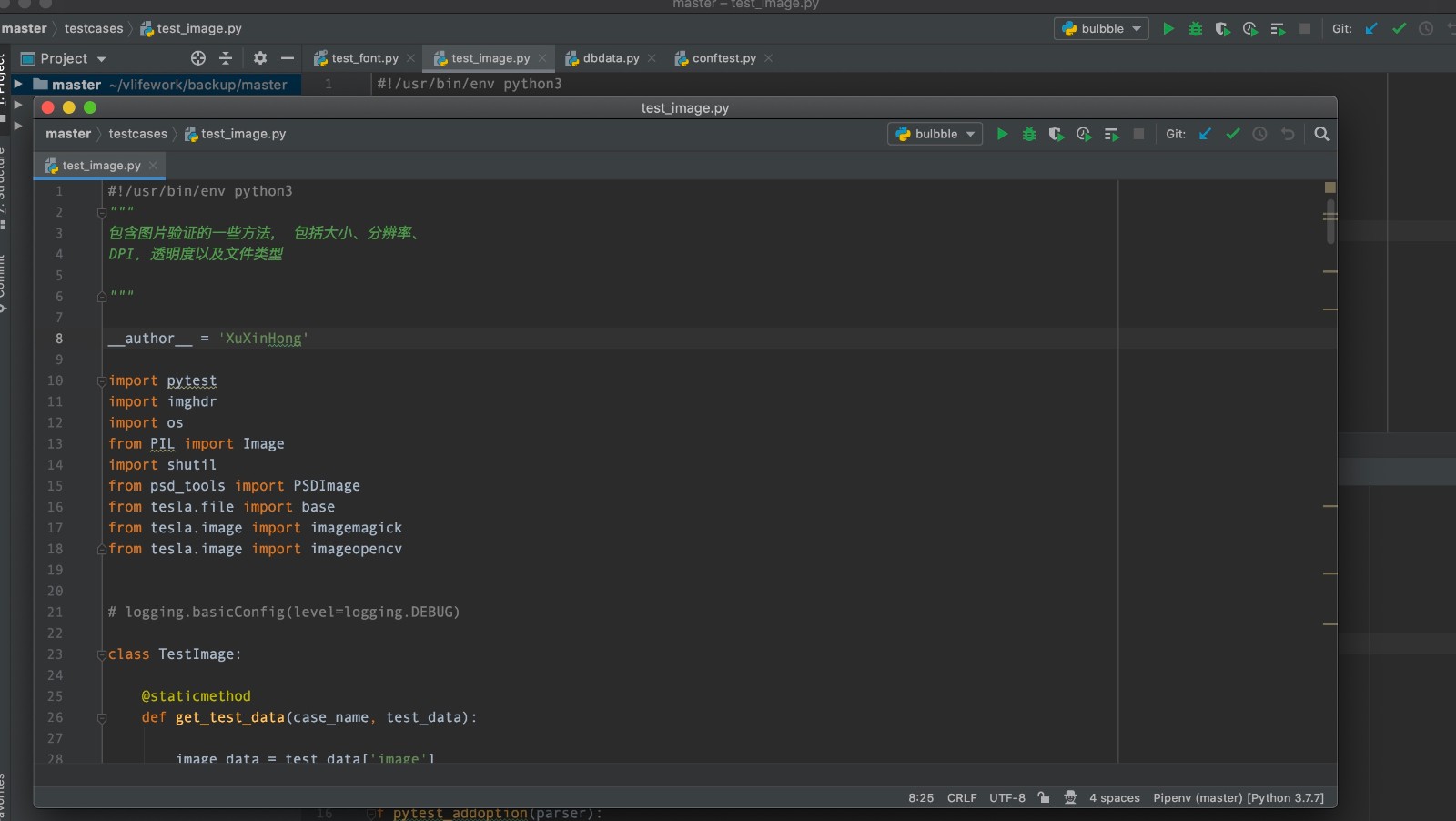Click the editor vertical scrollbar thumb
The image size is (1456, 821).
coord(1330,221)
